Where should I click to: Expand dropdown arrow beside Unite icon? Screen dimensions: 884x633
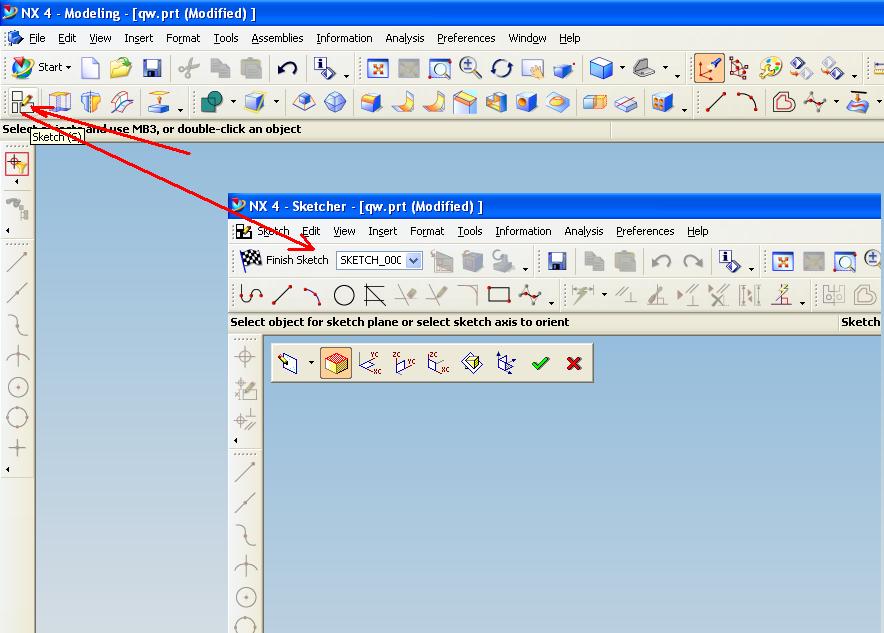pyautogui.click(x=233, y=102)
